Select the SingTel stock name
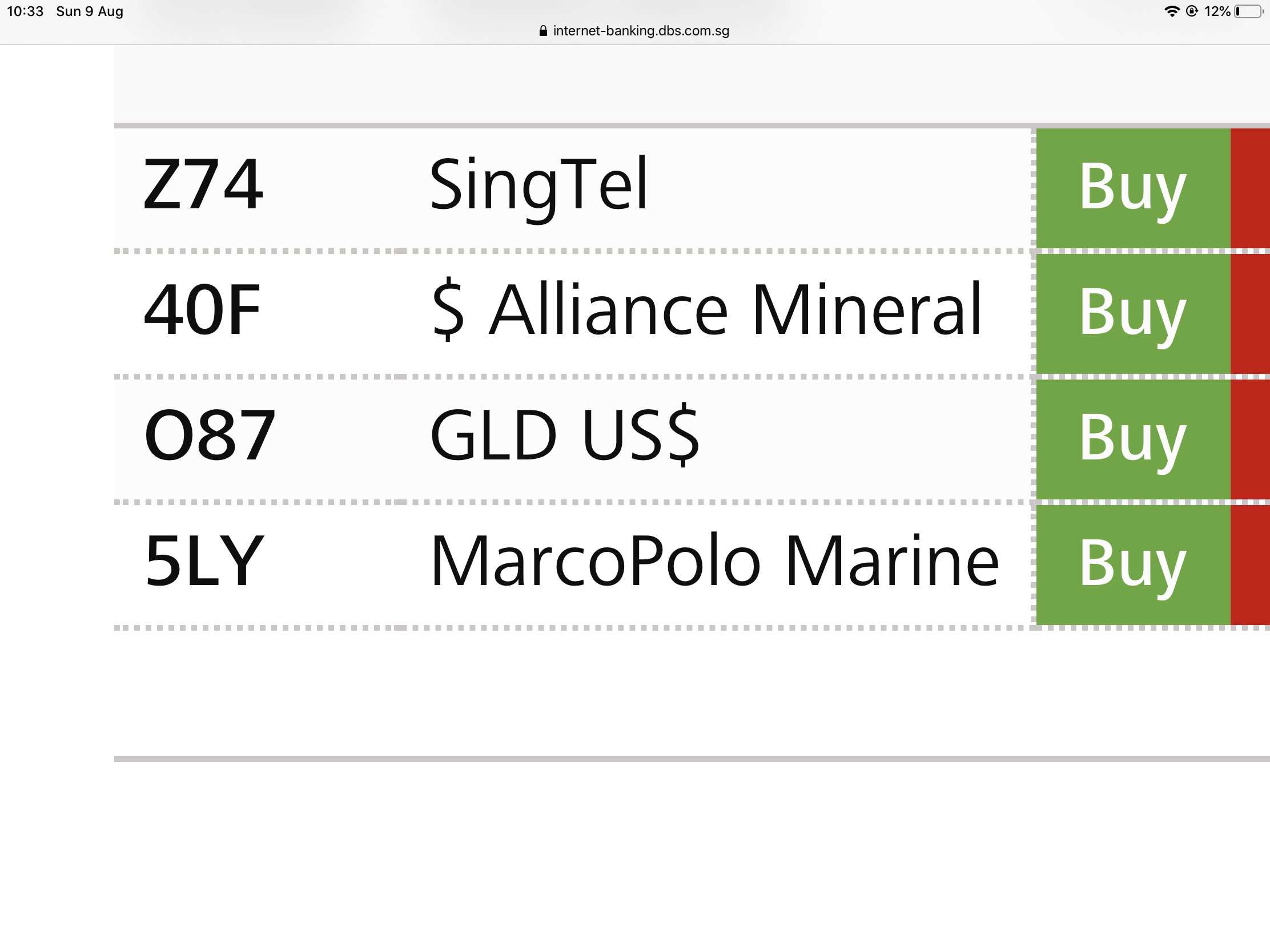 [538, 185]
